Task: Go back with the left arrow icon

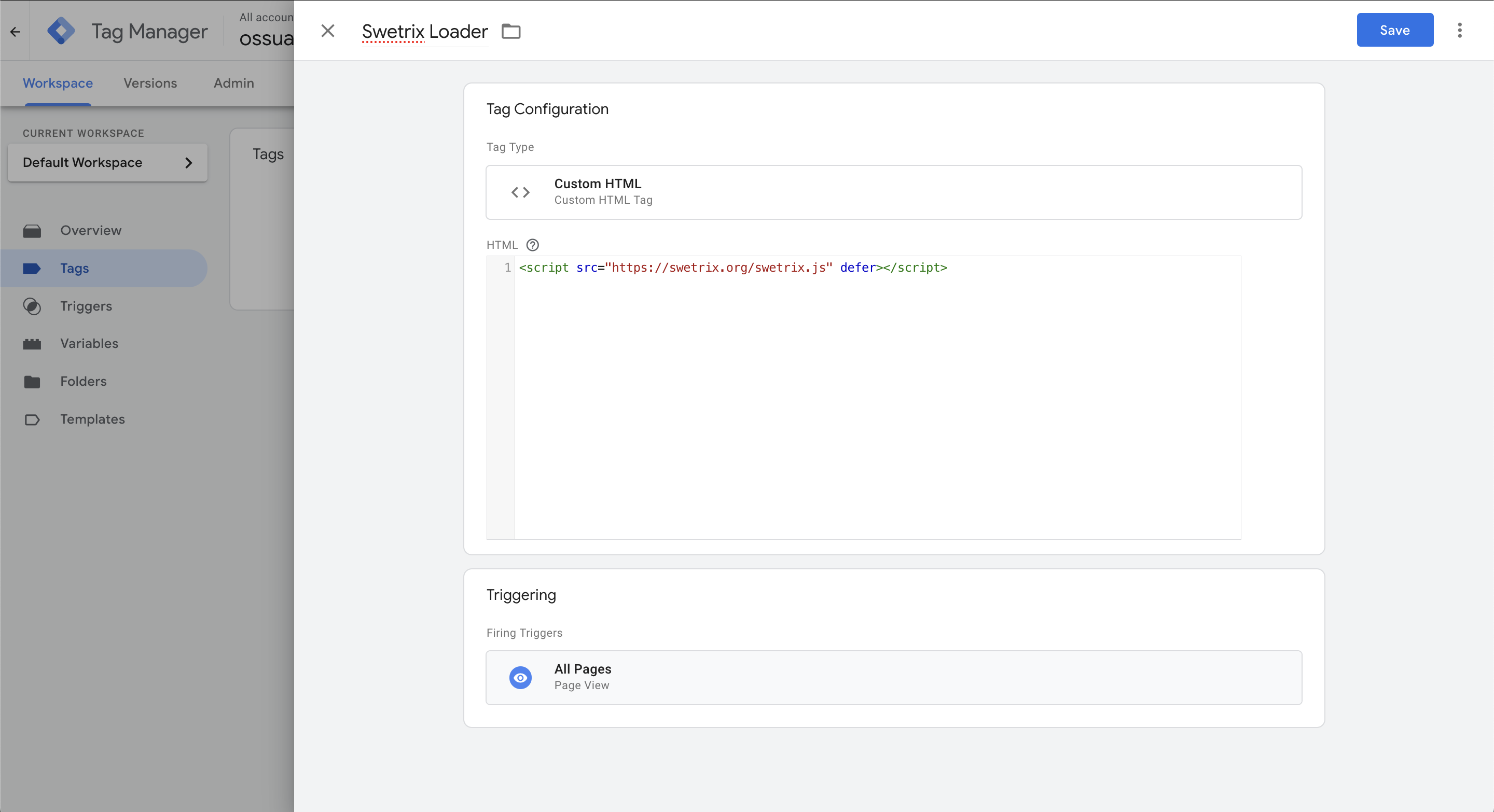Action: click(15, 31)
